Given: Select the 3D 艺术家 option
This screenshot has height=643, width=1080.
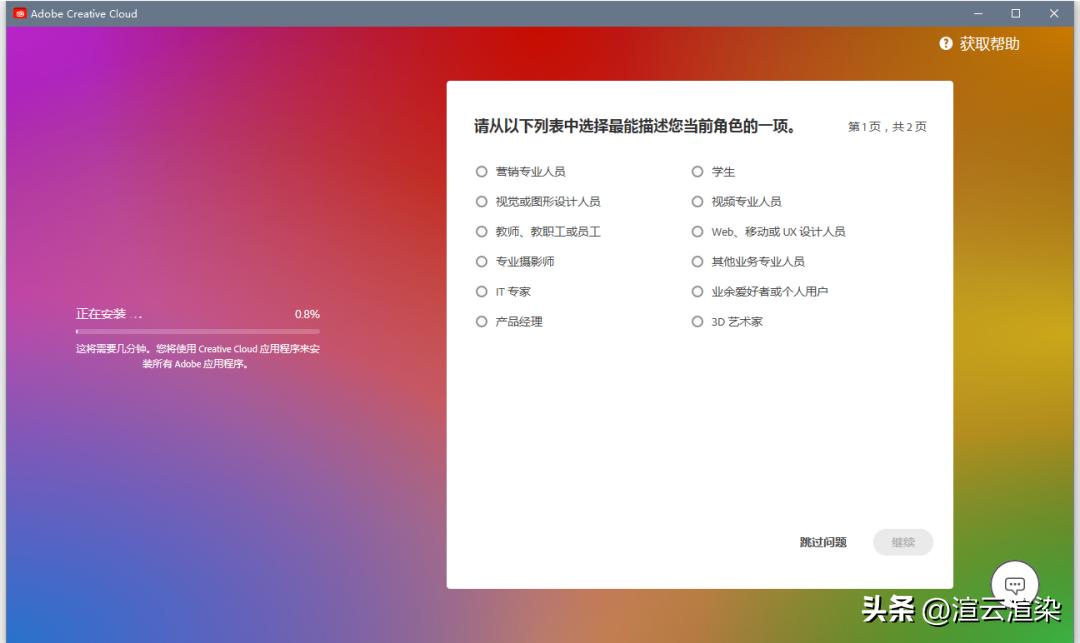Looking at the screenshot, I should [697, 321].
